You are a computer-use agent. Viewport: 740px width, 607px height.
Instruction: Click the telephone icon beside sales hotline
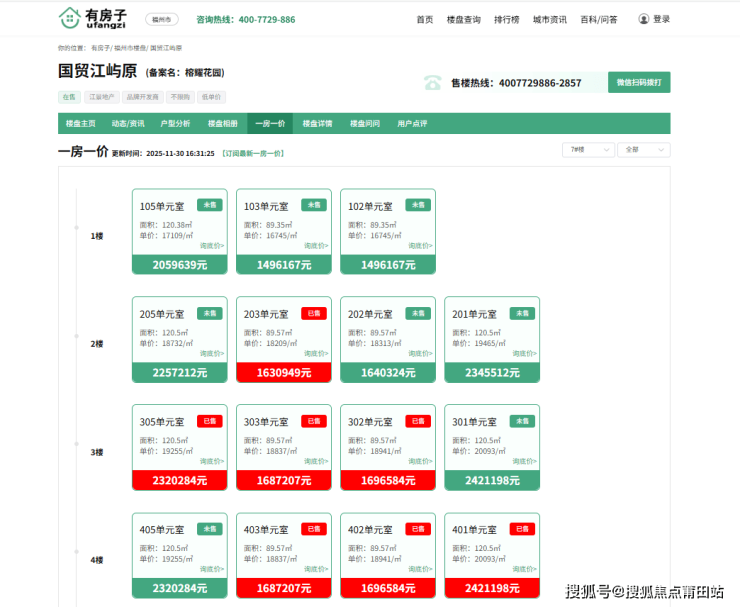click(432, 83)
